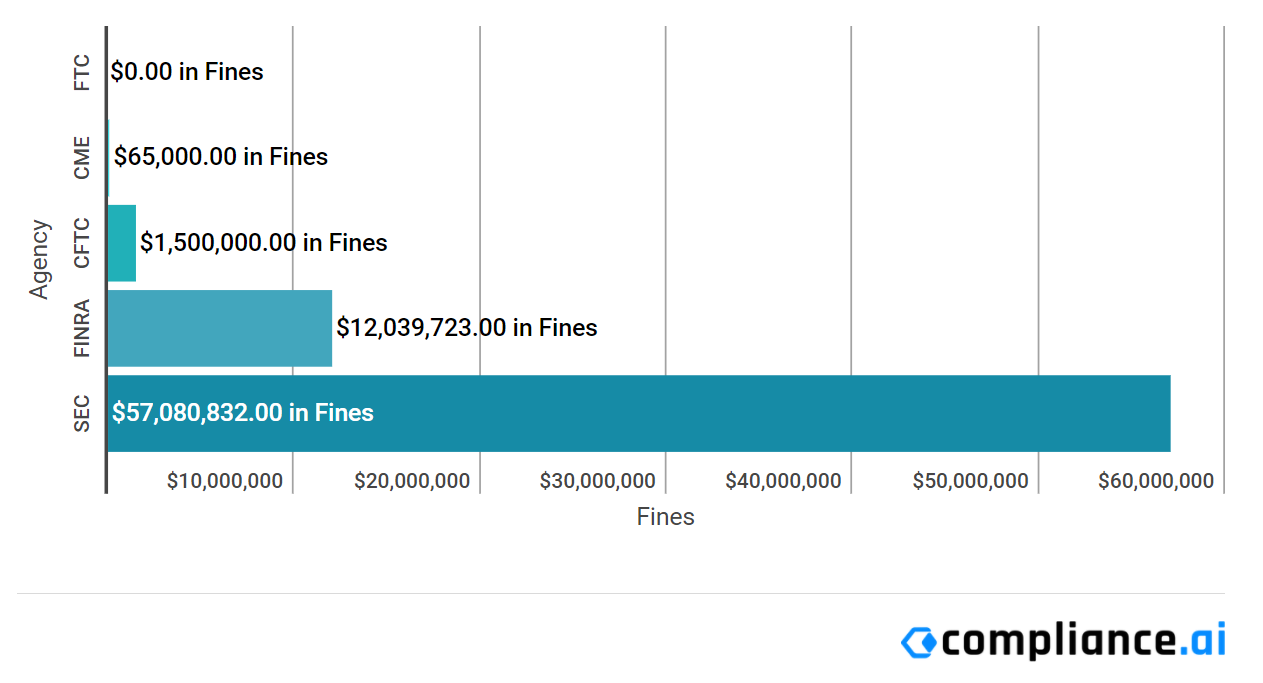Click the FTC axis label
The width and height of the screenshot is (1263, 683).
click(82, 73)
